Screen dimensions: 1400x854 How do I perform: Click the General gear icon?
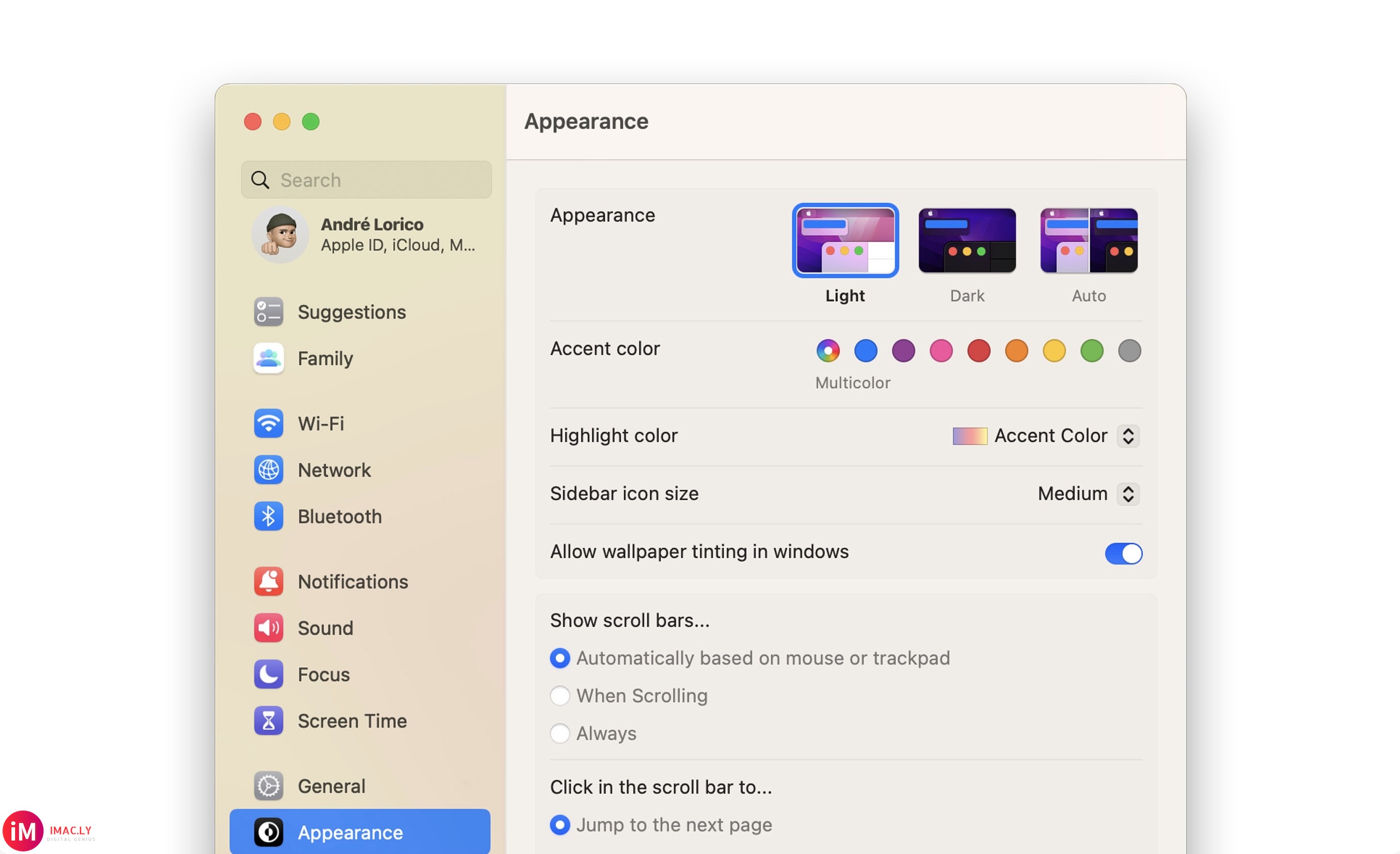[268, 786]
